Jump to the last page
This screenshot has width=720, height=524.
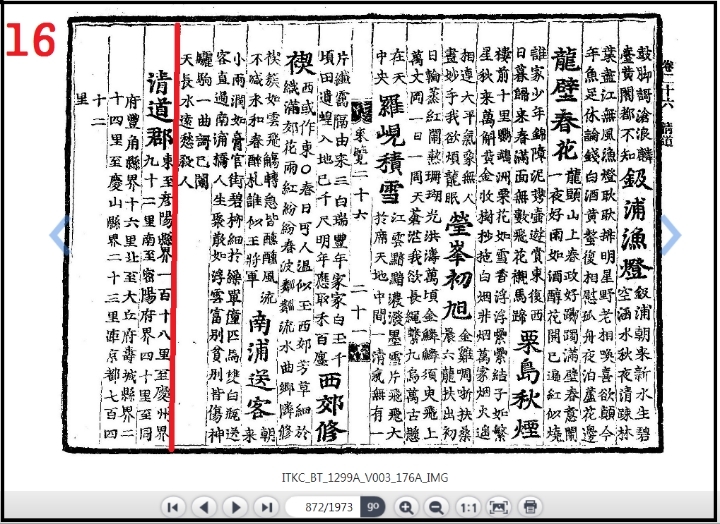(267, 507)
